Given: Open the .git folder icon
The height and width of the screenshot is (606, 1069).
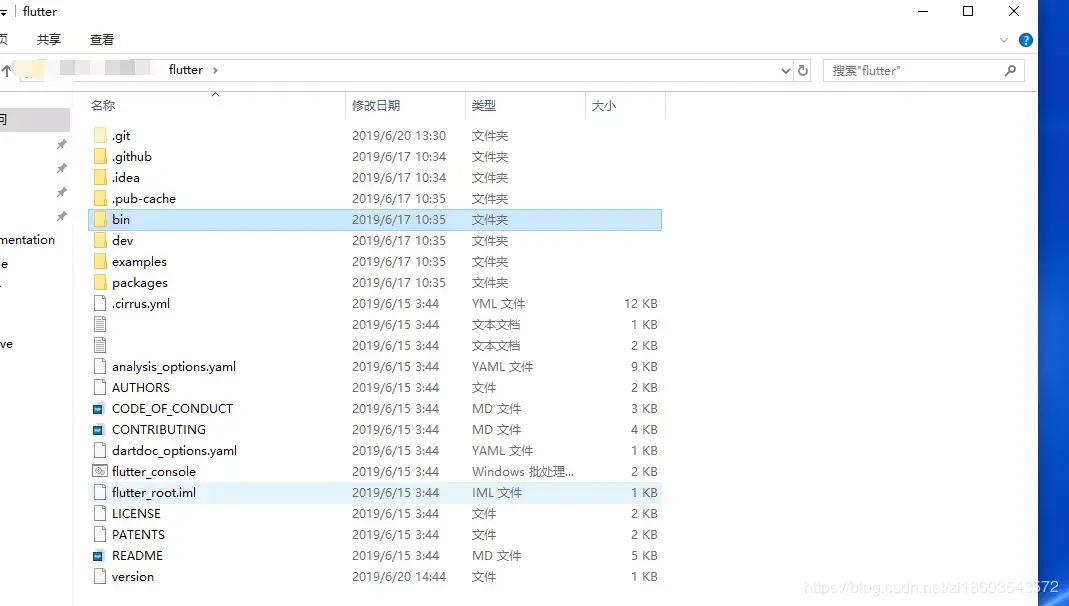Looking at the screenshot, I should click(x=100, y=136).
